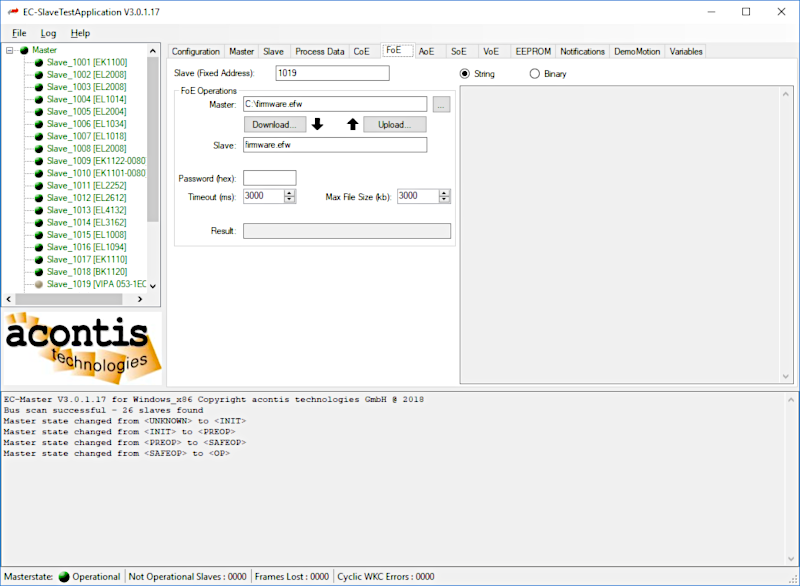The width and height of the screenshot is (800, 586).
Task: Decrease Max File Size with down spinner
Action: (444, 200)
